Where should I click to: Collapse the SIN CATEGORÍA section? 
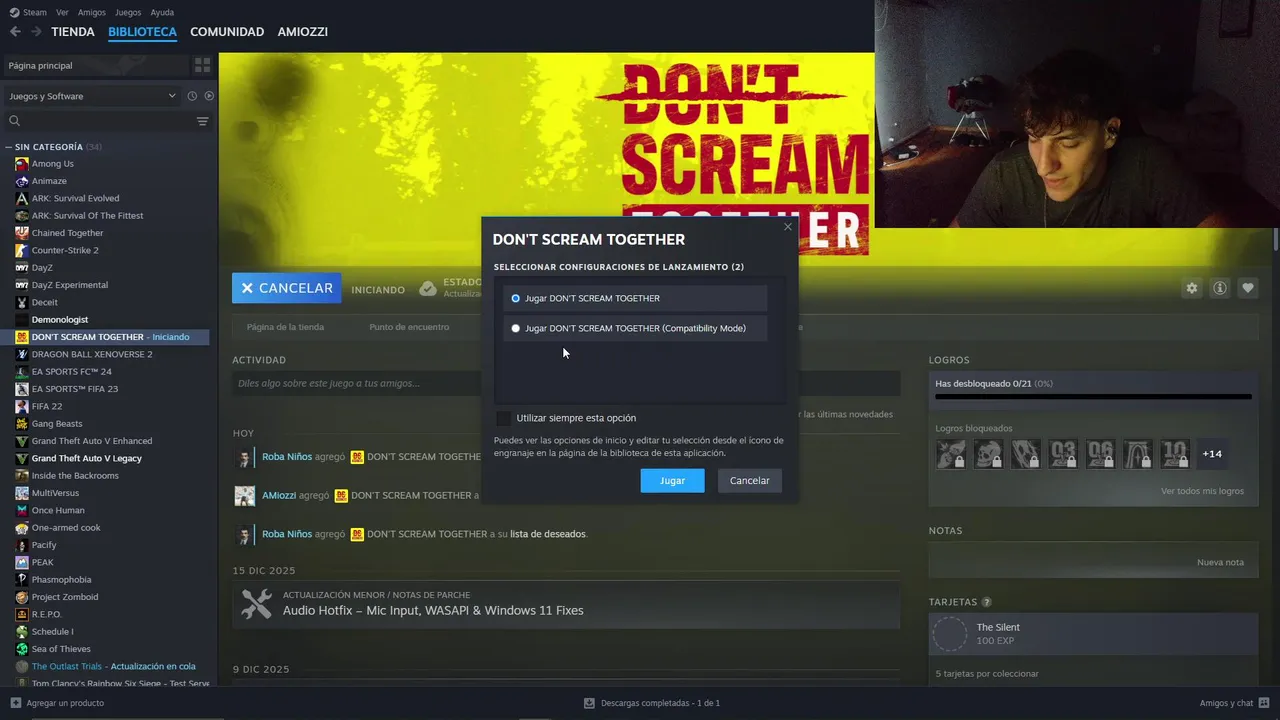coord(9,147)
